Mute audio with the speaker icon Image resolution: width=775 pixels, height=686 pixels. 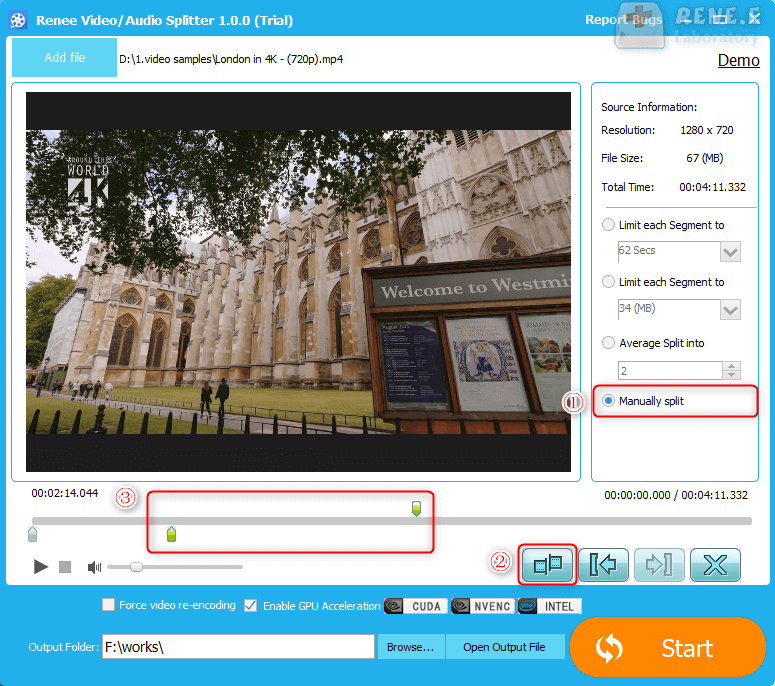click(x=94, y=567)
